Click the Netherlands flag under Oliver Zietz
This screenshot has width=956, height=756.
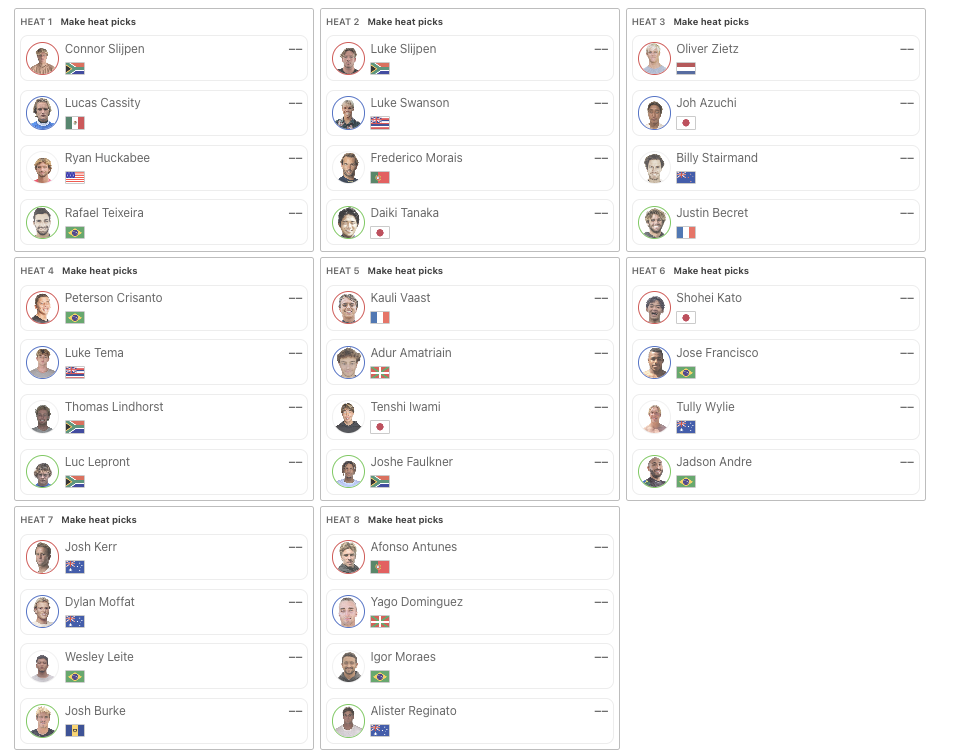(686, 68)
